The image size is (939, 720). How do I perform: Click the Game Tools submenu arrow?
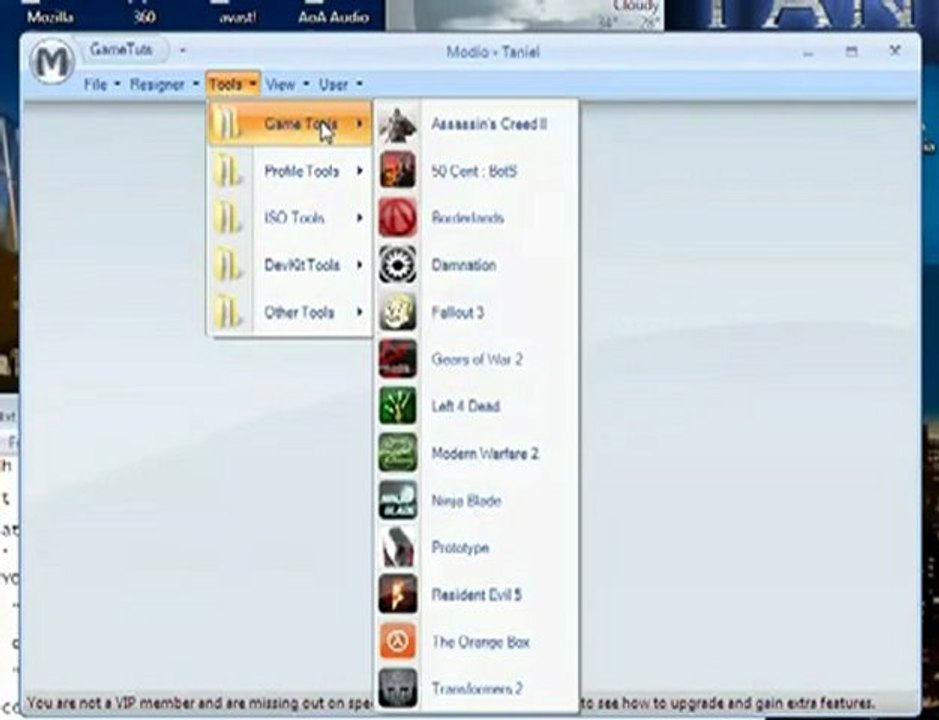tap(359, 124)
